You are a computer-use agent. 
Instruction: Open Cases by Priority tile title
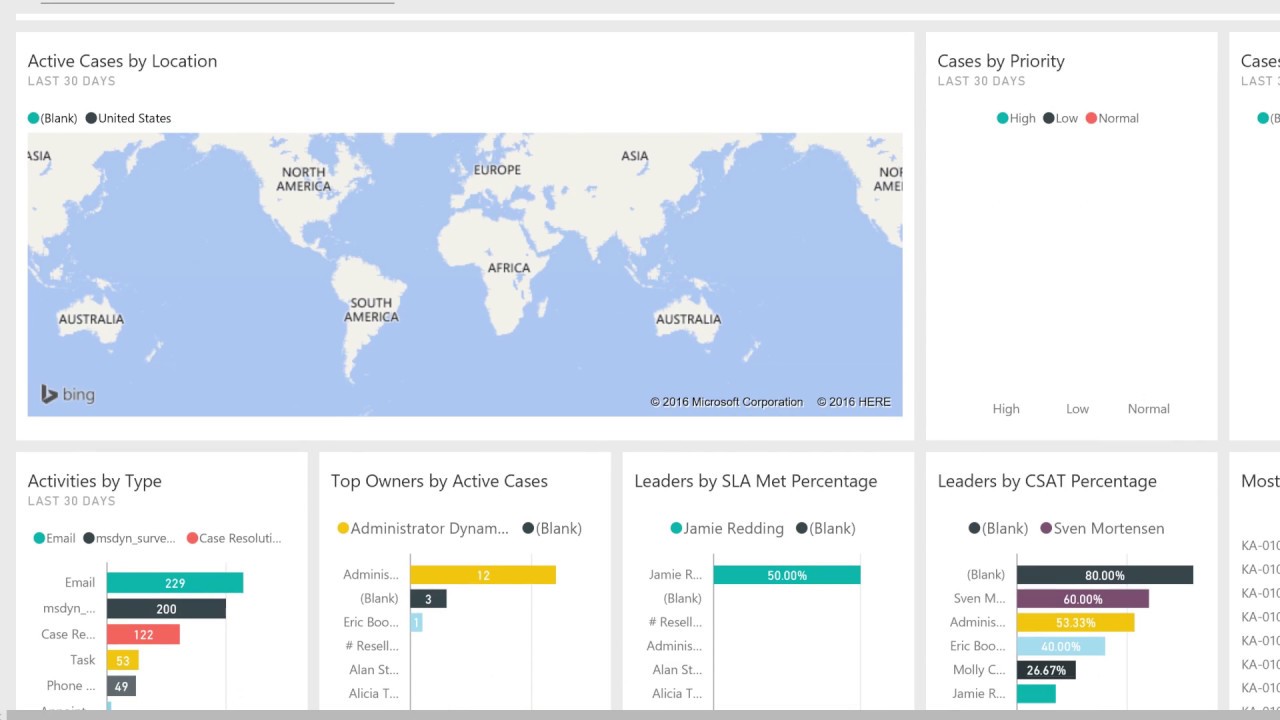(1000, 61)
